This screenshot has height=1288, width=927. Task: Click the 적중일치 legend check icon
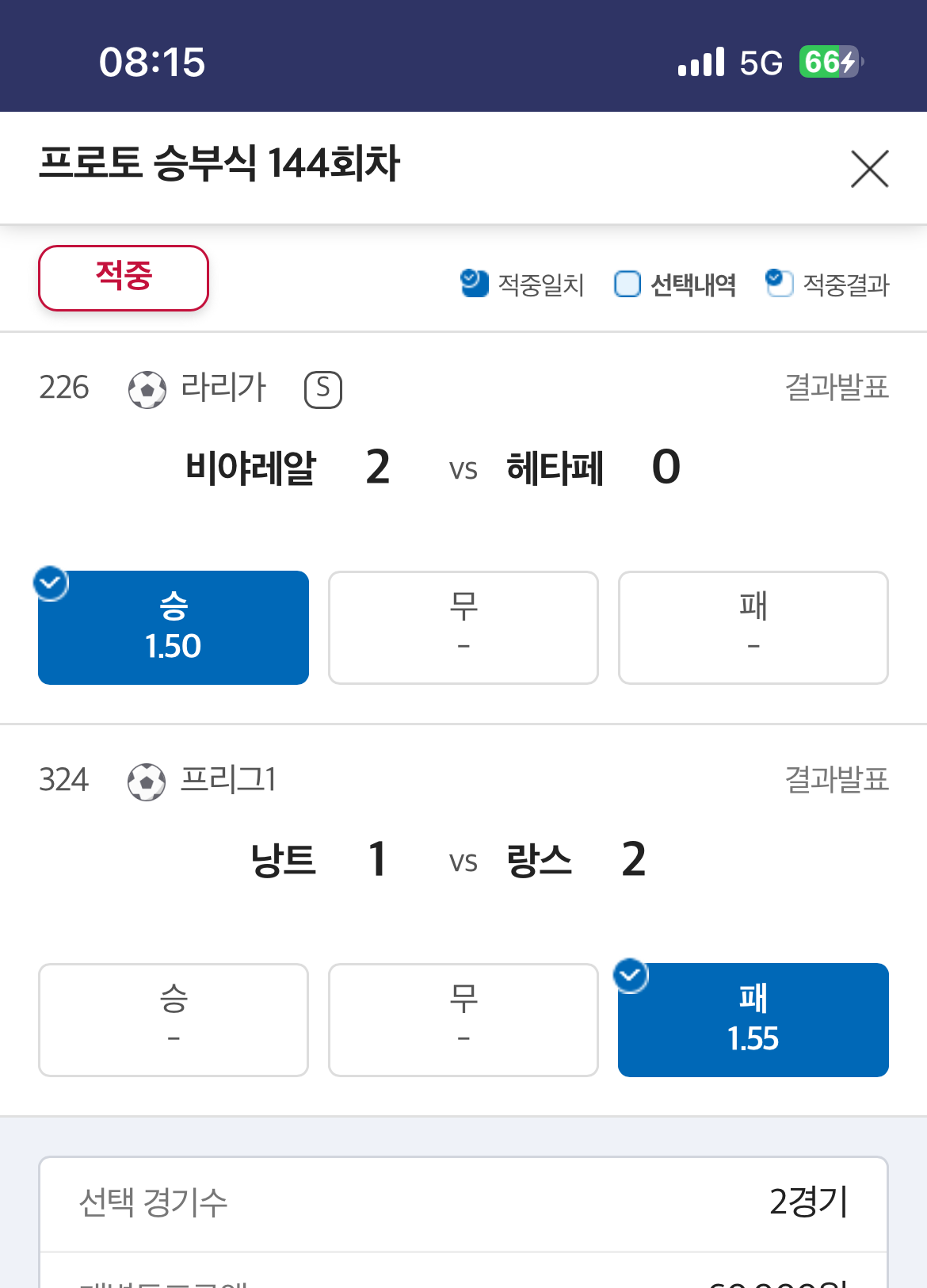pyautogui.click(x=474, y=283)
